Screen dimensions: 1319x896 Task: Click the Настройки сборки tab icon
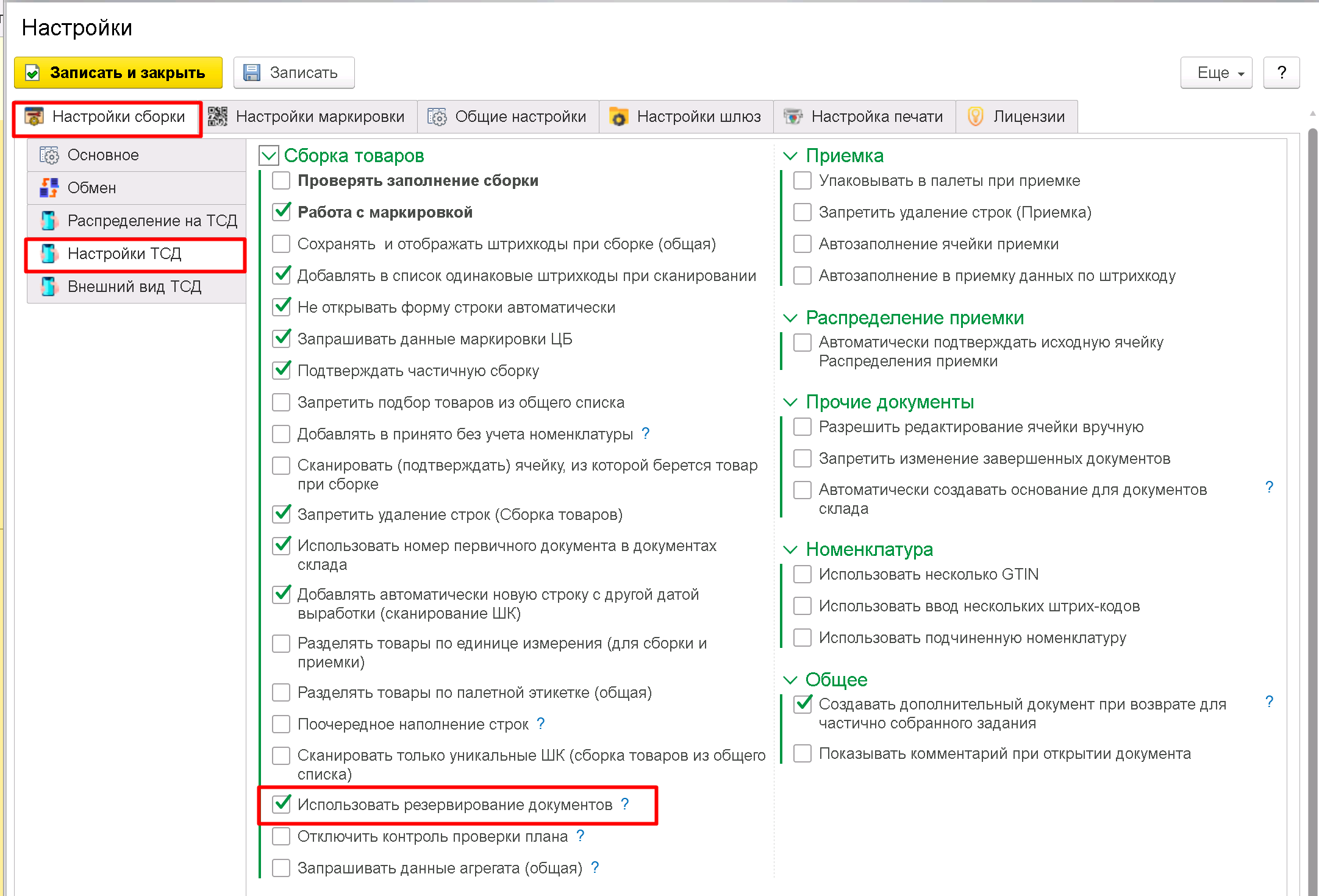pos(34,116)
